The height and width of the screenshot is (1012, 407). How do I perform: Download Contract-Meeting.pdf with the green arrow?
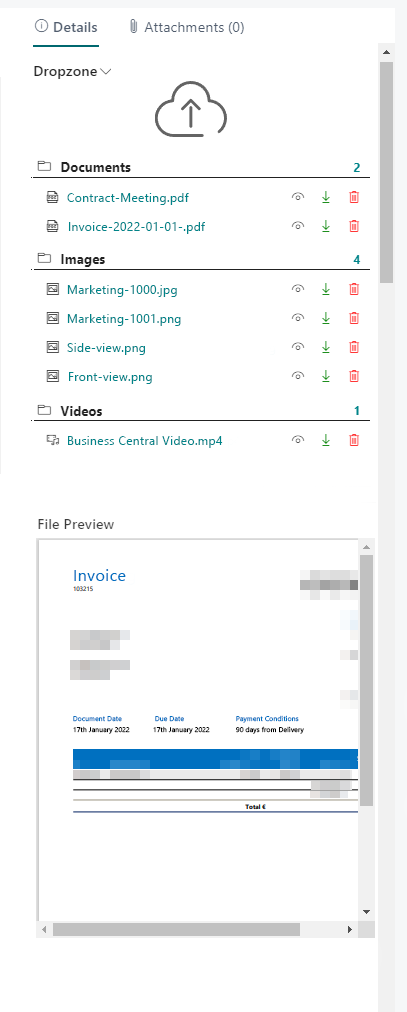326,197
